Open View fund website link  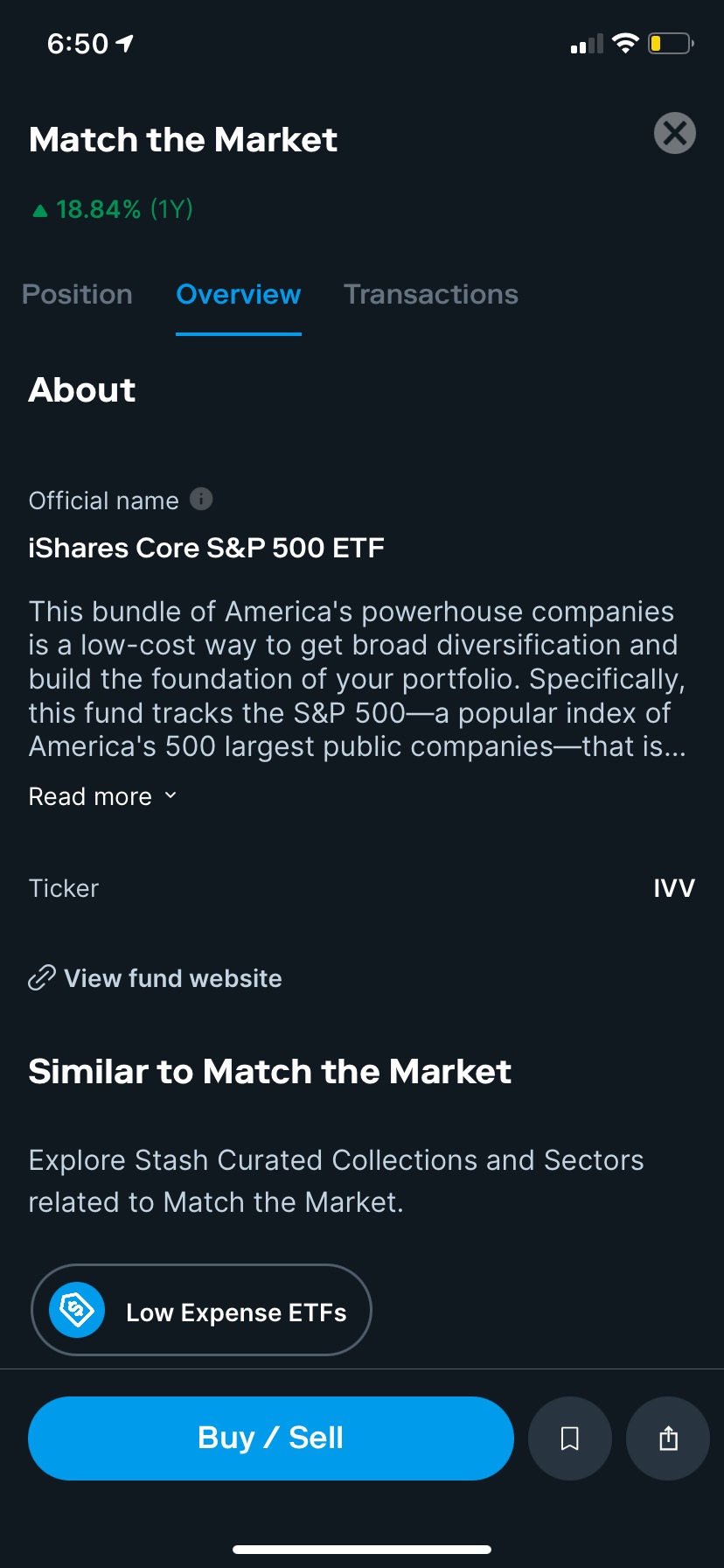[x=173, y=978]
